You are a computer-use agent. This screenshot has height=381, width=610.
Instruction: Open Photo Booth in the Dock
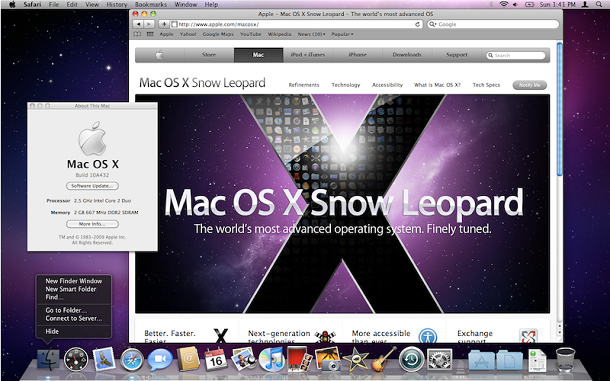pos(299,359)
